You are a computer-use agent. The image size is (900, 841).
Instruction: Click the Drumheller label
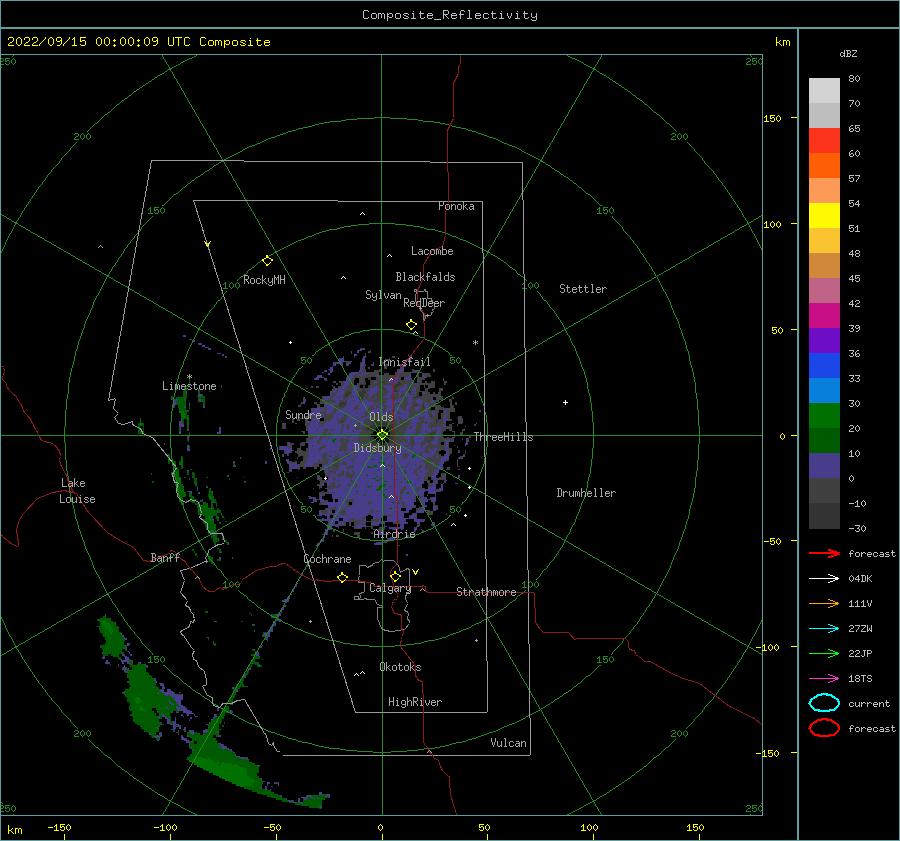point(586,493)
